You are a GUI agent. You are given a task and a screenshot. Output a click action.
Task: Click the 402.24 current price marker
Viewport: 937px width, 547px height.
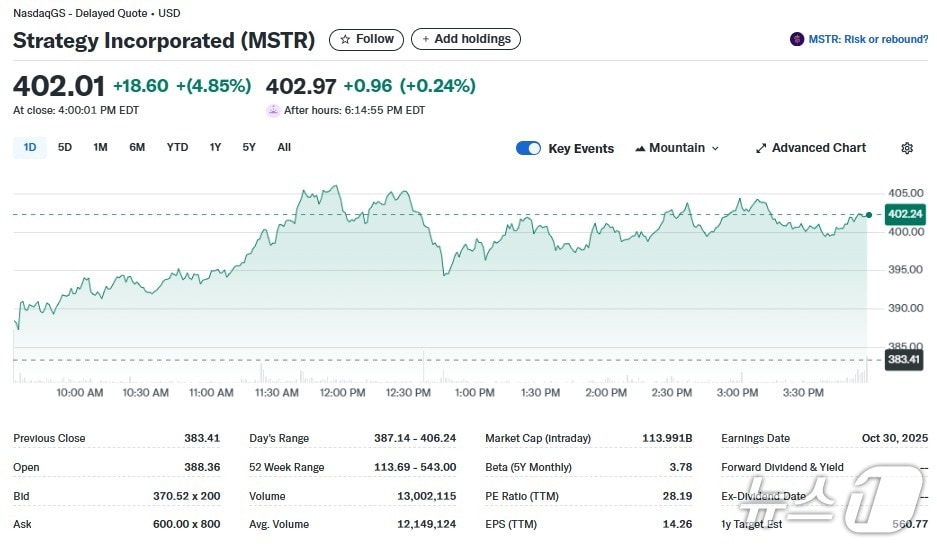(904, 214)
